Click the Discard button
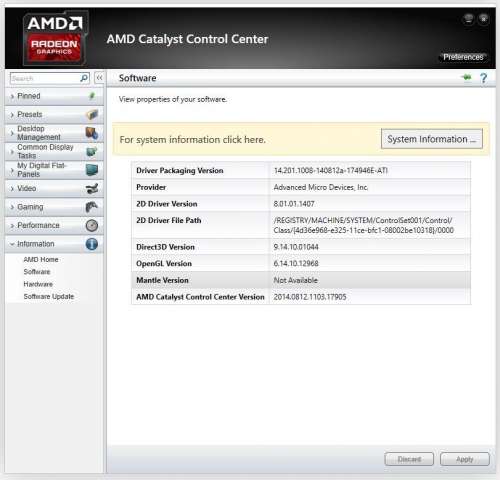 409,459
